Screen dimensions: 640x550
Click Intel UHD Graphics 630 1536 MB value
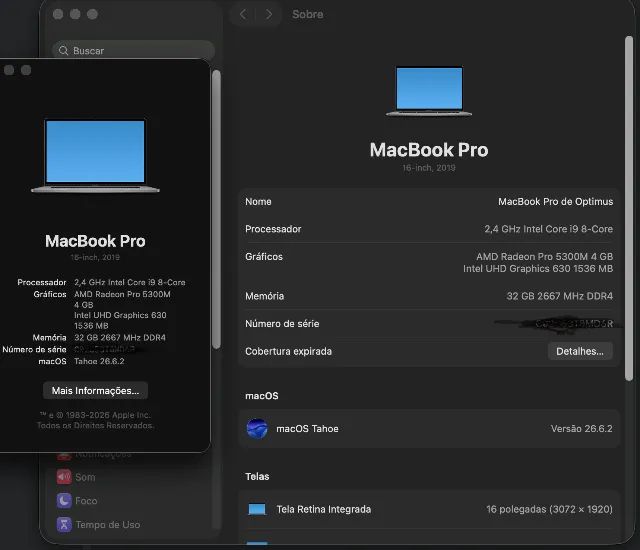pyautogui.click(x=538, y=268)
